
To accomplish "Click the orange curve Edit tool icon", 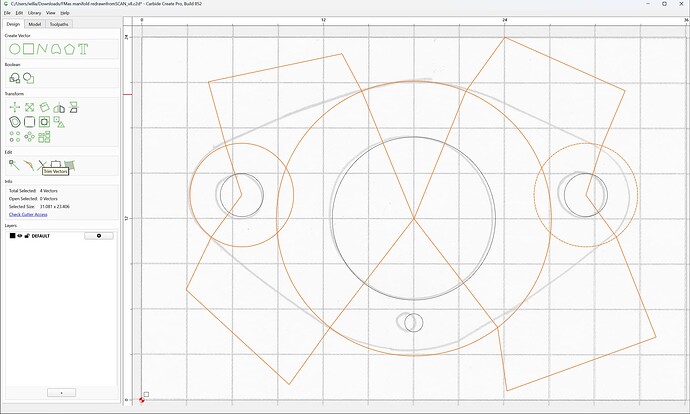I will point(28,165).
